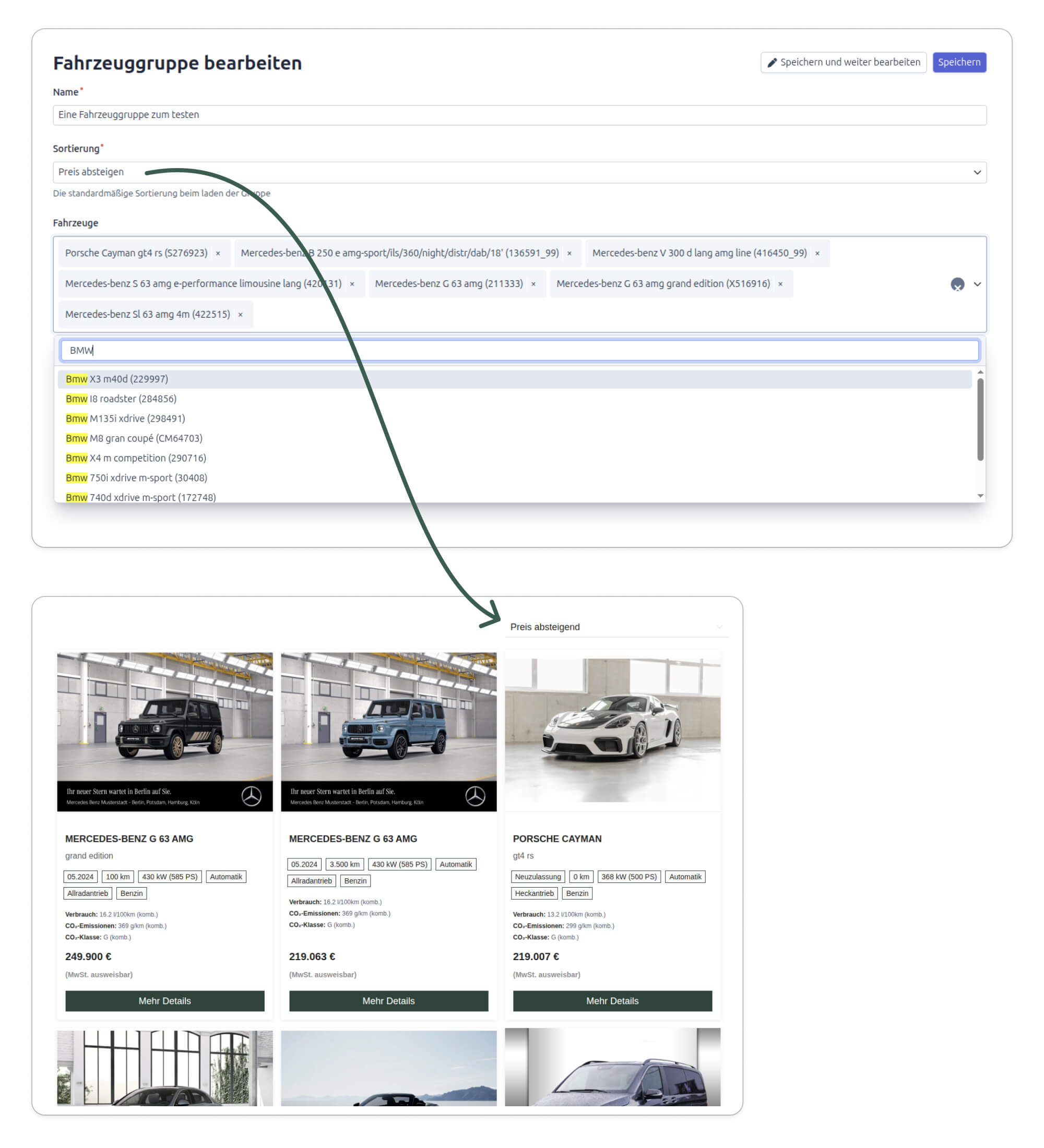Viewport: 1044px width, 1148px height.
Task: Click Mehr Details for Porsche Cayman
Action: 612,1001
